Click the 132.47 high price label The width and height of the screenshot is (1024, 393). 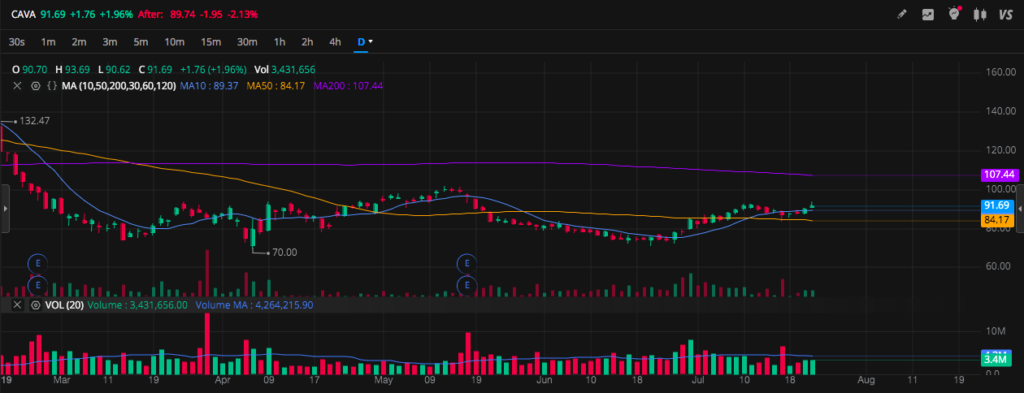35,121
